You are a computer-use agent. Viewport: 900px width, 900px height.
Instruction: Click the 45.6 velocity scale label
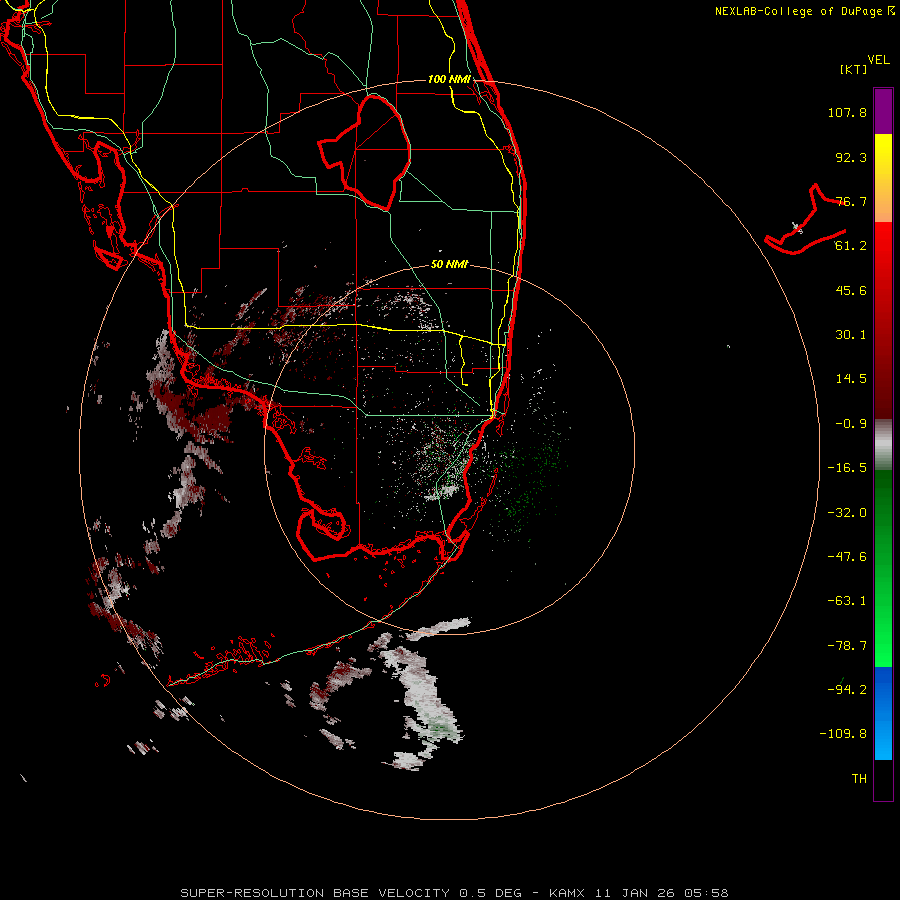[x=851, y=290]
